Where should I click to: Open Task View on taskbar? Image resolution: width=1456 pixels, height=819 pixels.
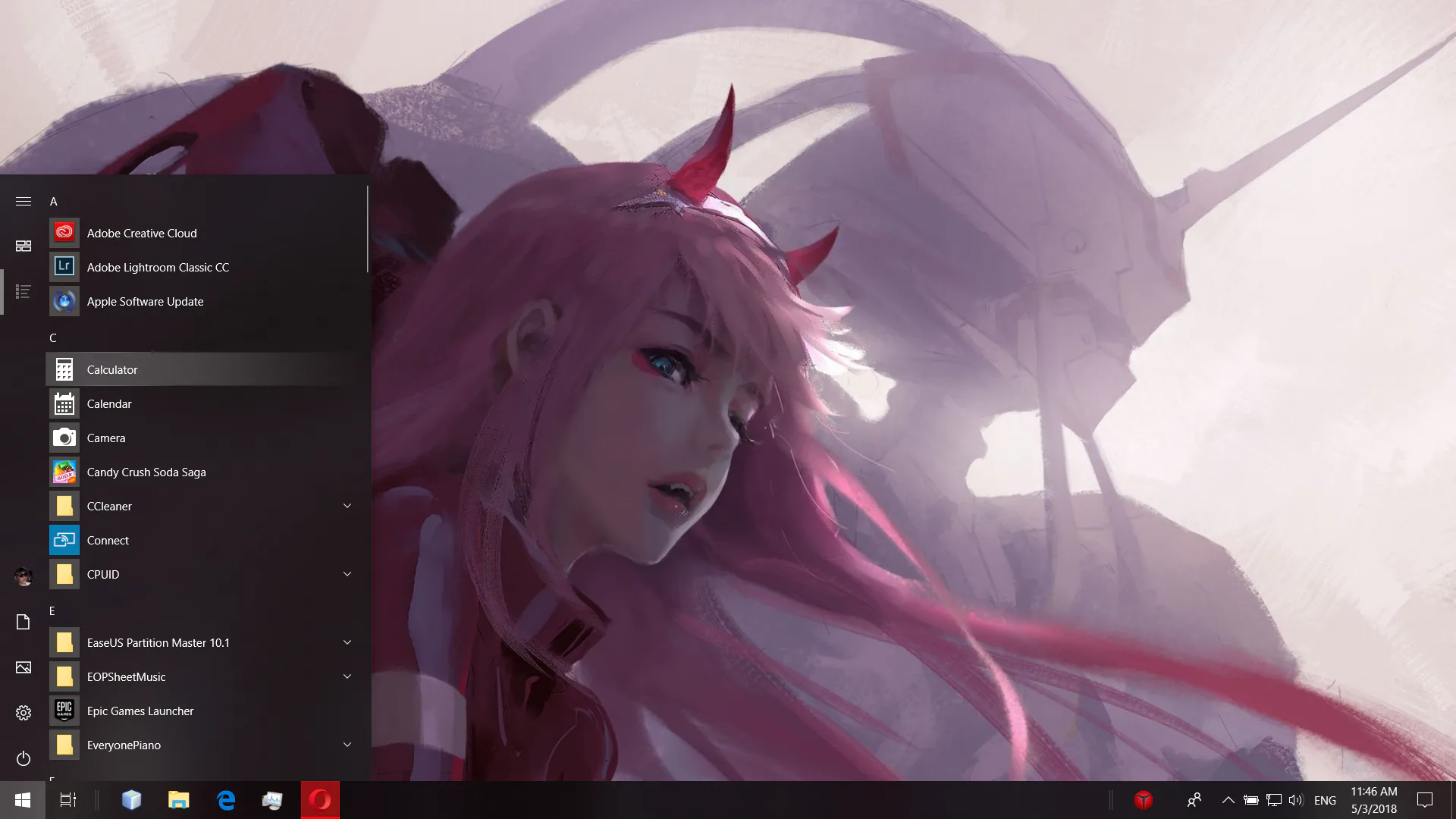click(68, 800)
